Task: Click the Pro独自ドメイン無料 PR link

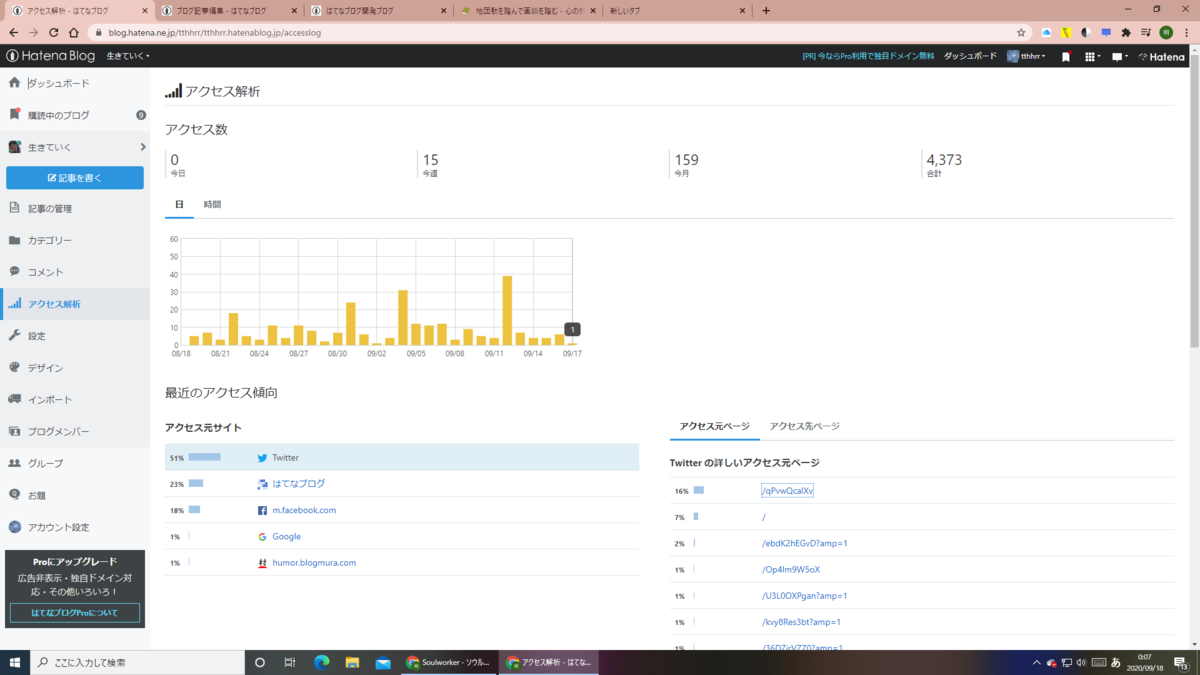Action: point(868,56)
